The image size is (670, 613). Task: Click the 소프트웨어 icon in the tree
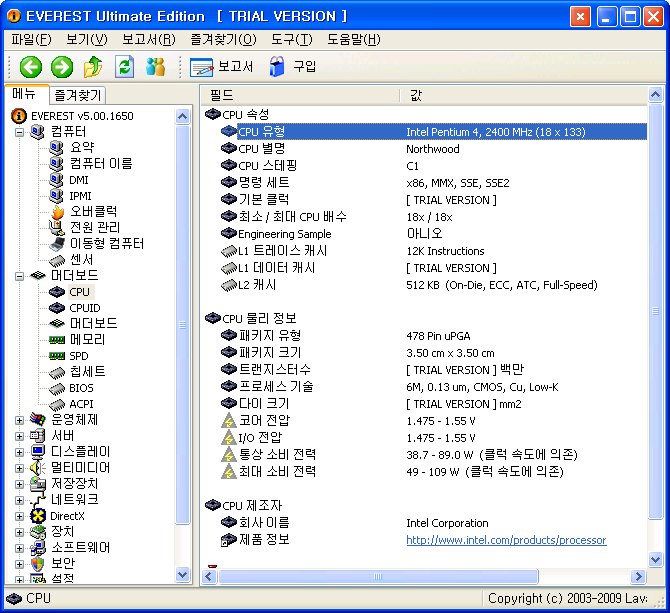[38, 548]
